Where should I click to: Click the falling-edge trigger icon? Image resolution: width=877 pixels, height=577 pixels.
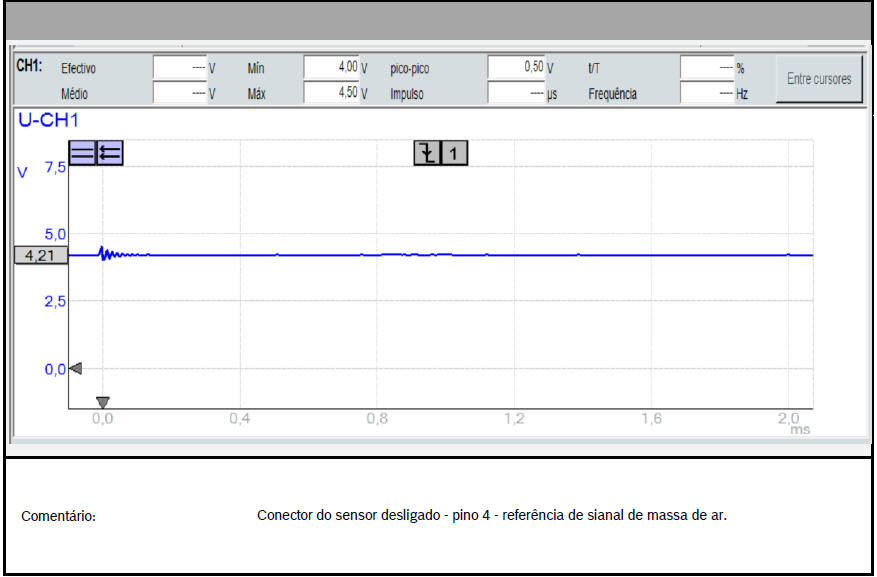pos(427,153)
